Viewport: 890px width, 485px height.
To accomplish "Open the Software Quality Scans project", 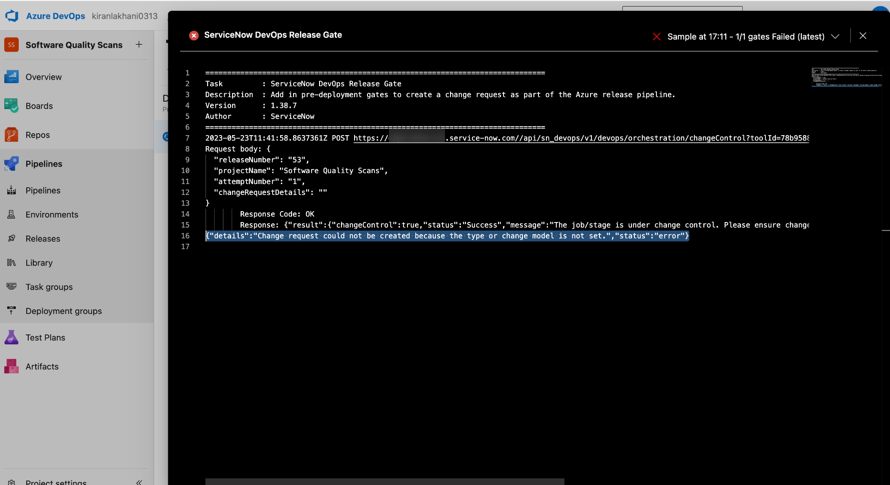I will coord(74,45).
